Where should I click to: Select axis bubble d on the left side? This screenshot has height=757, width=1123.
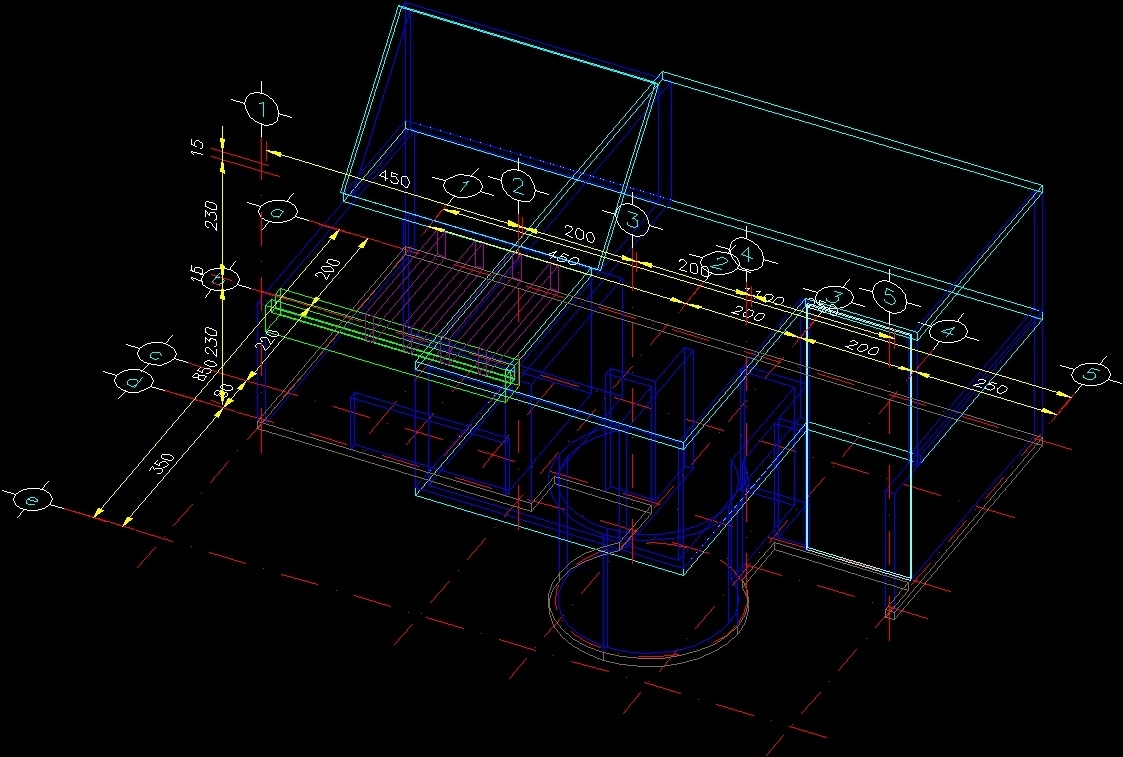[x=131, y=381]
